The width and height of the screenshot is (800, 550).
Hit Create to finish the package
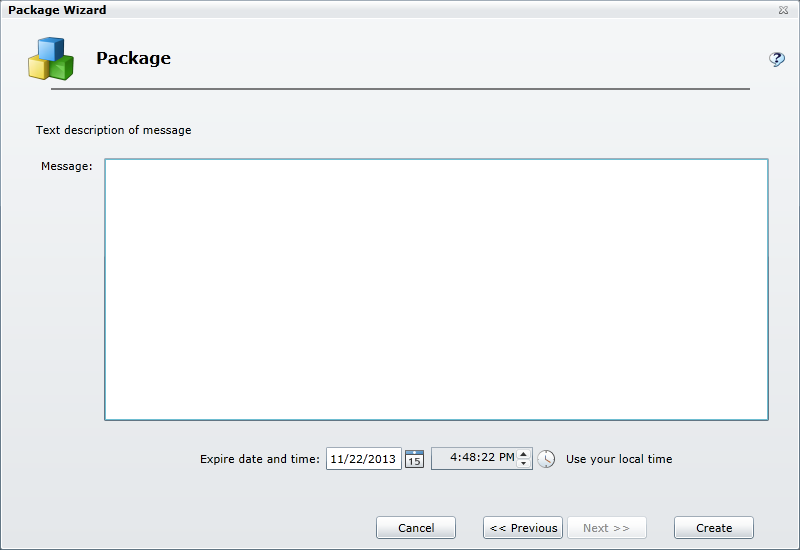point(714,528)
